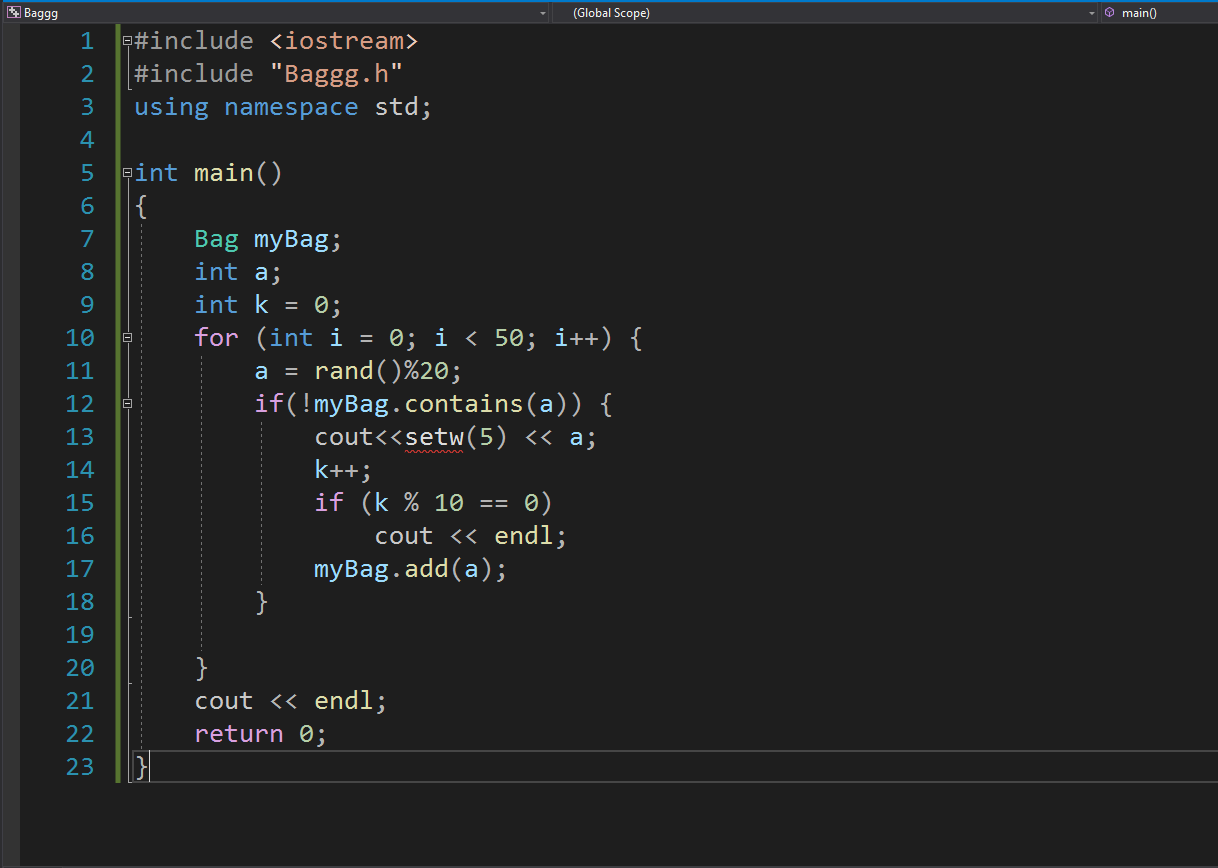Click cout on line 21
The image size is (1218, 868).
pyautogui.click(x=224, y=701)
